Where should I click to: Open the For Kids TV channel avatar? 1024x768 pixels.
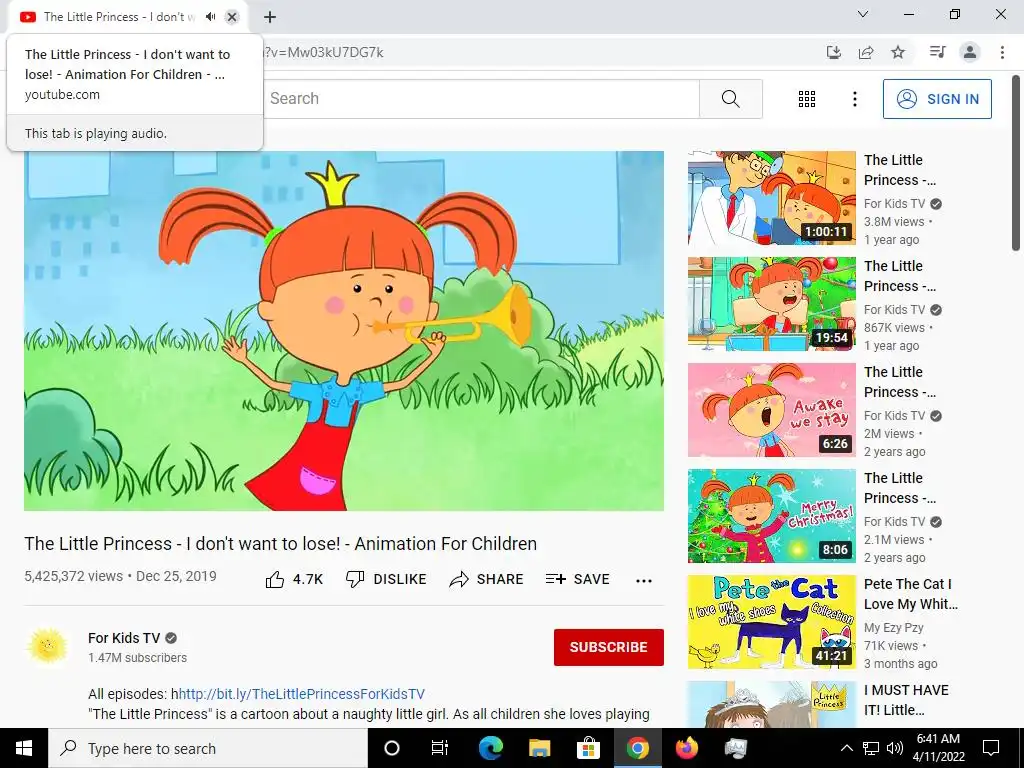tap(48, 647)
